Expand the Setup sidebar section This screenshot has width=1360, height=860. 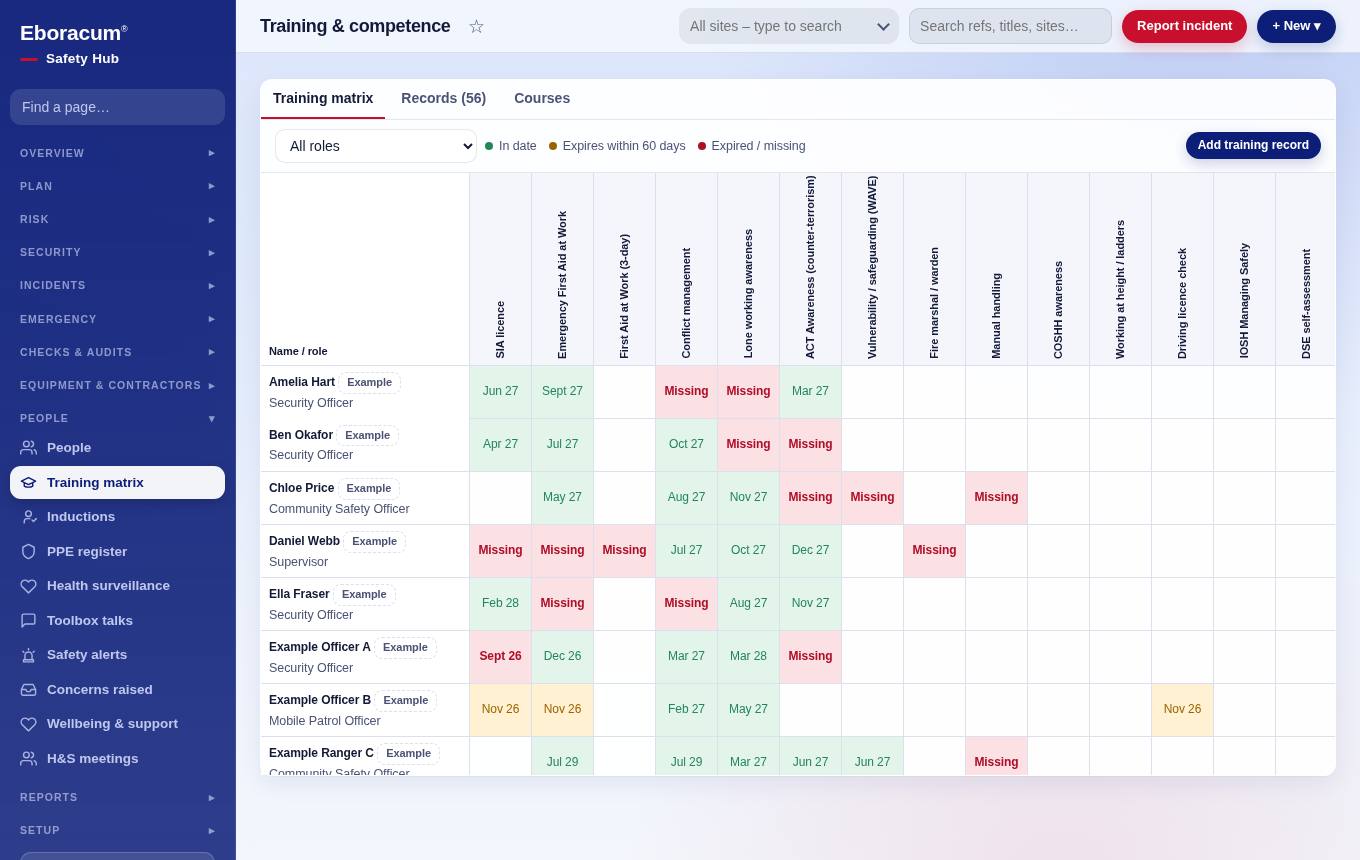click(x=117, y=830)
